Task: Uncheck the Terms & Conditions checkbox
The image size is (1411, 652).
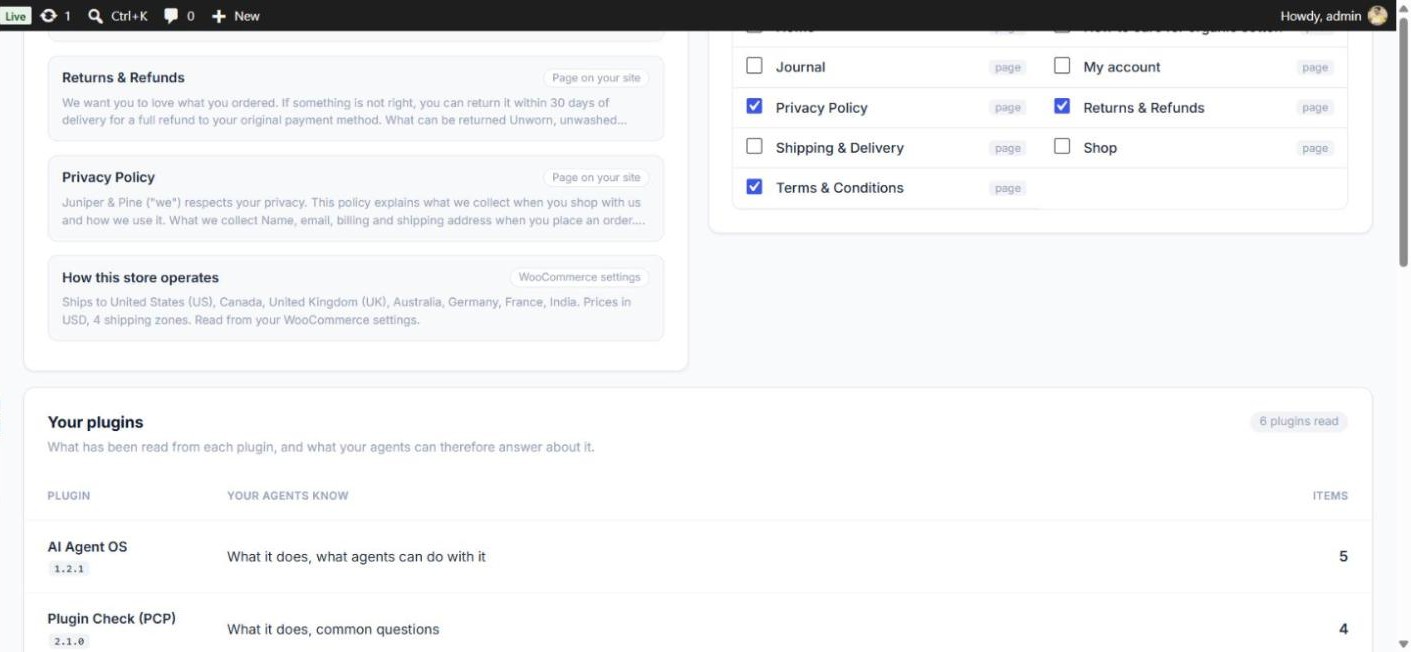Action: click(x=755, y=186)
